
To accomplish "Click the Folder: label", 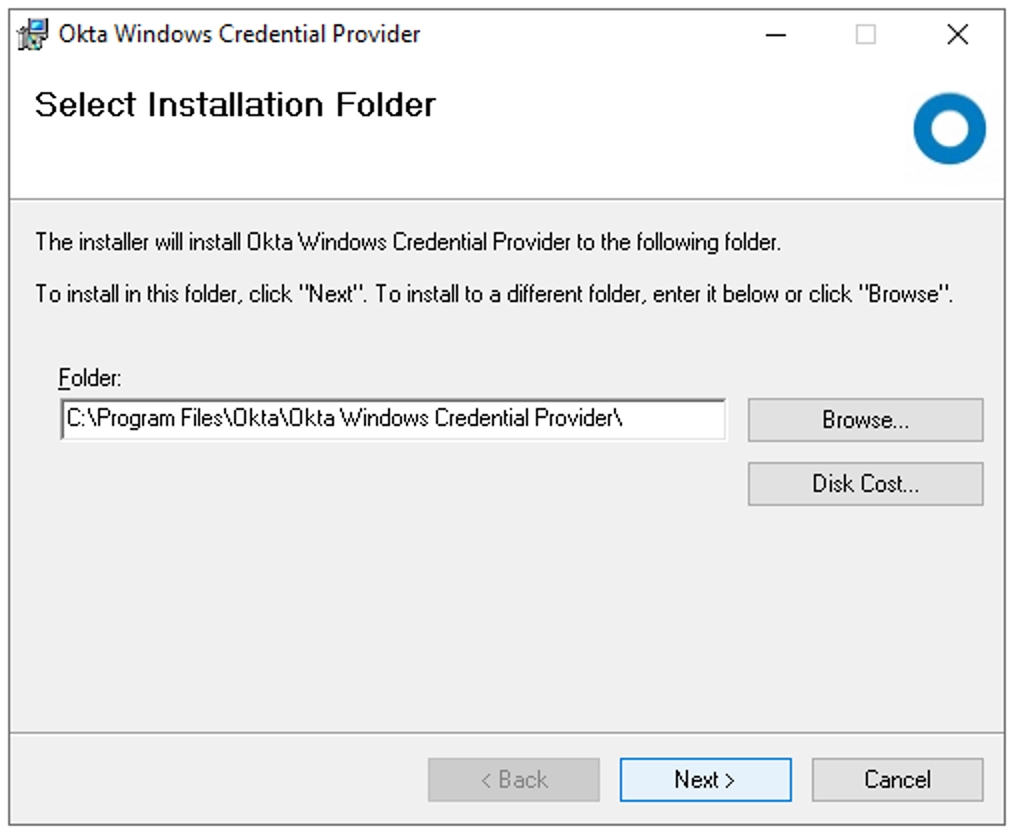I will pyautogui.click(x=90, y=378).
